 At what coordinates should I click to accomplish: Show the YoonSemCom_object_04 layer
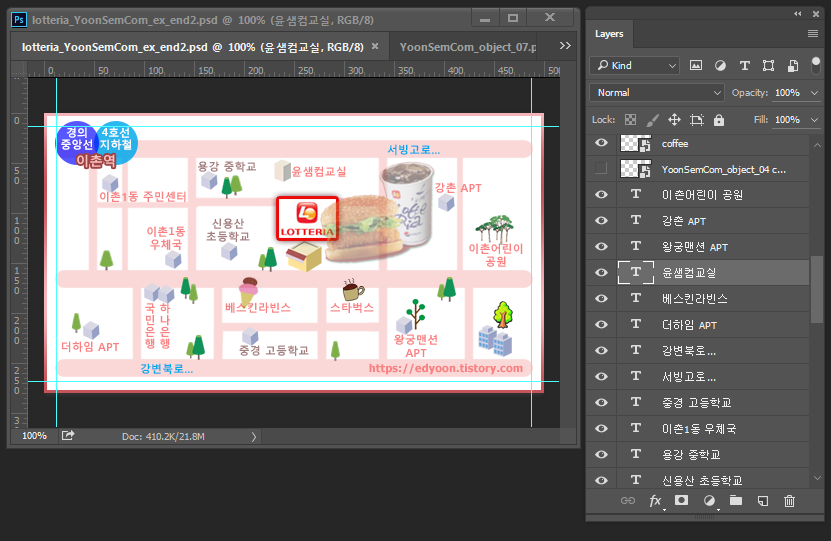click(x=601, y=168)
